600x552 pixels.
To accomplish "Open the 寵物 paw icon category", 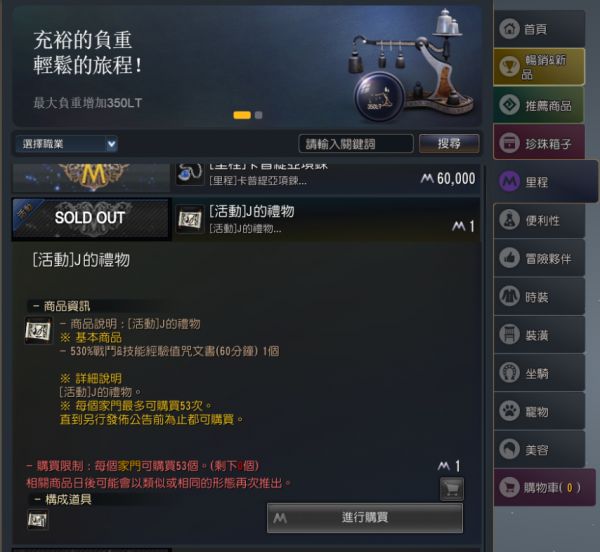I will [509, 411].
